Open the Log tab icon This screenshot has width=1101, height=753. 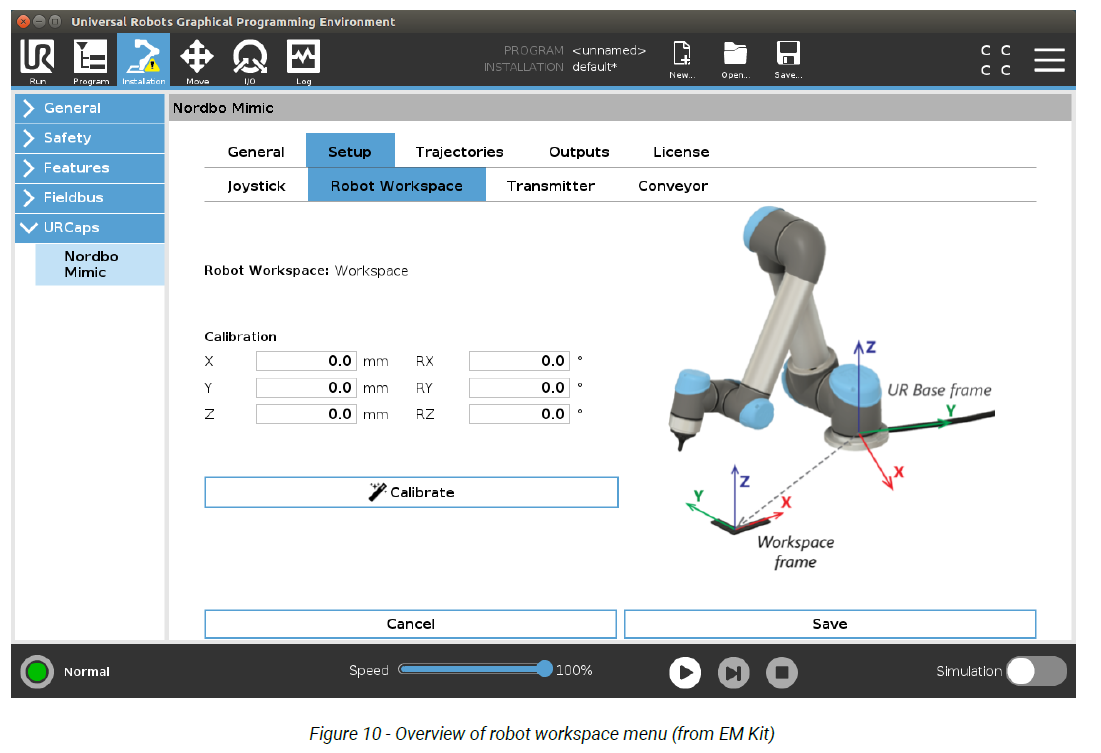pyautogui.click(x=303, y=60)
